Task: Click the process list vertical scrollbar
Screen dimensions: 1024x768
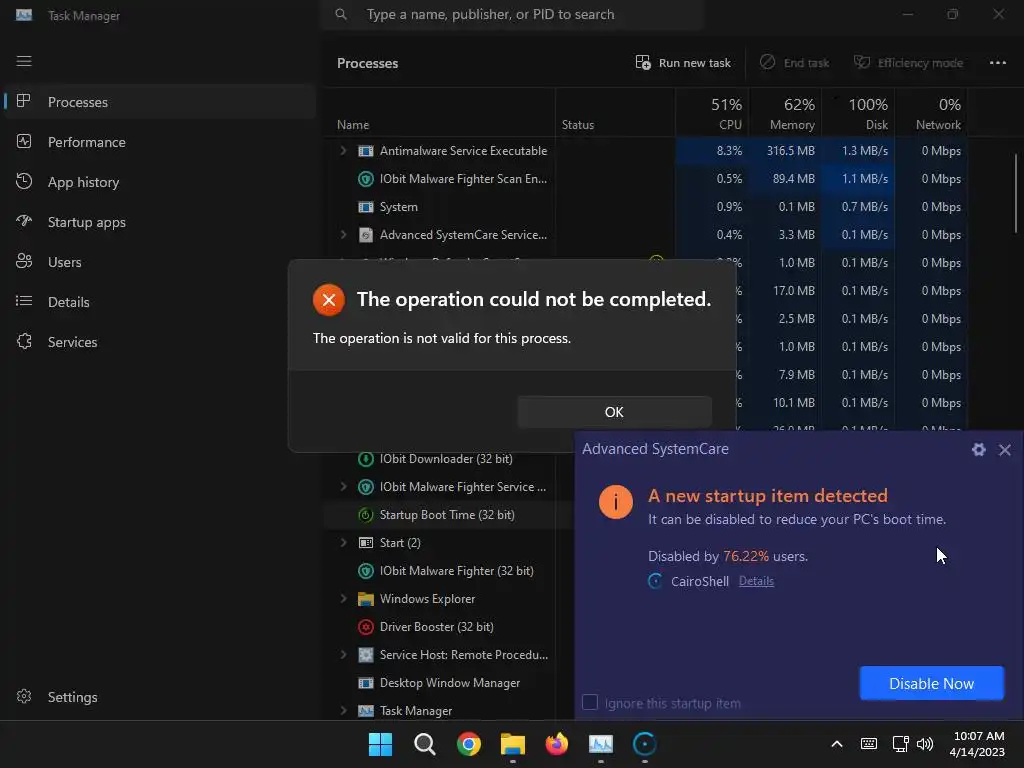Action: [x=1016, y=193]
